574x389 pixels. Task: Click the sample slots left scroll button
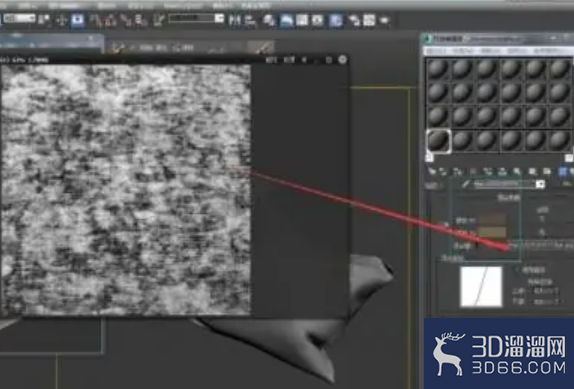click(x=429, y=158)
